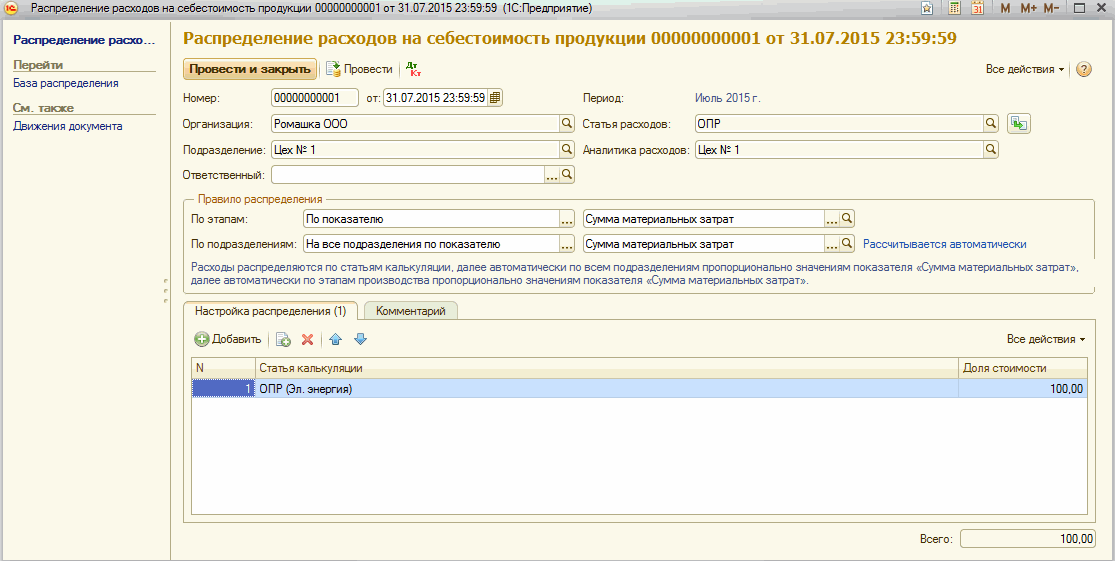Click the 100,00 cell in Доля стоимости column
This screenshot has width=1115, height=561.
click(1023, 388)
